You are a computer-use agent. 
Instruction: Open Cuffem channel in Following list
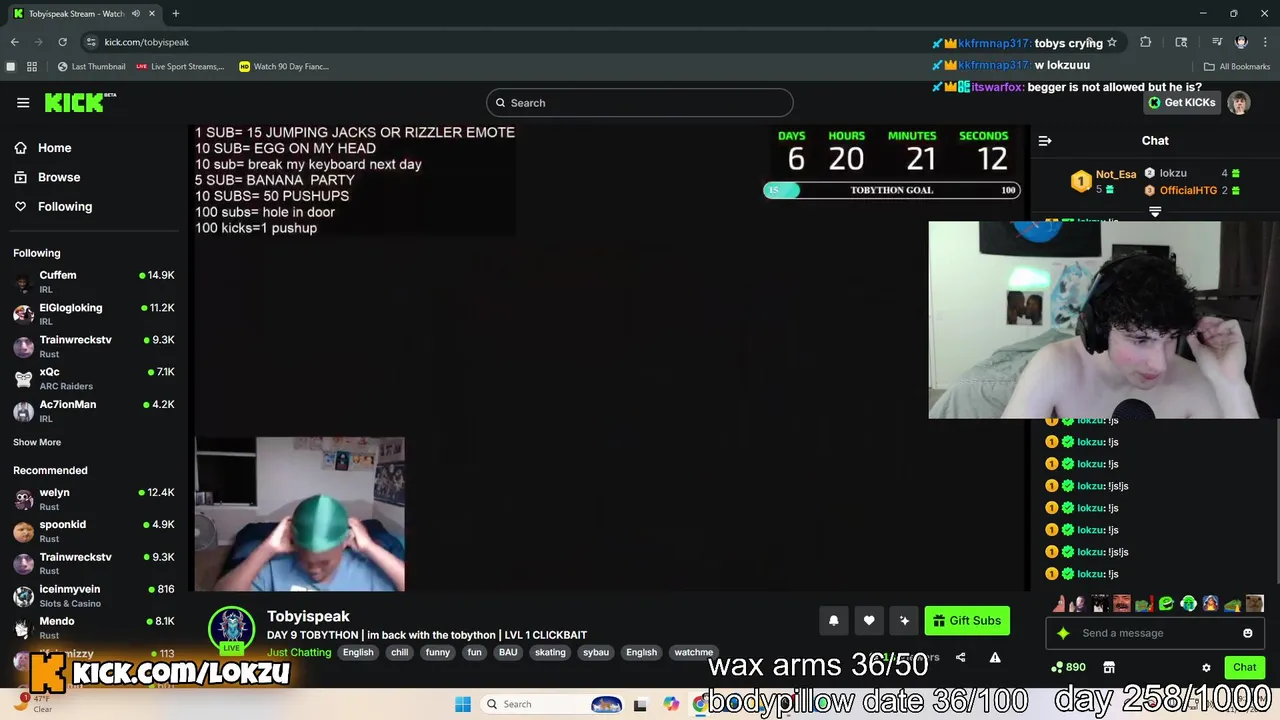(x=94, y=281)
